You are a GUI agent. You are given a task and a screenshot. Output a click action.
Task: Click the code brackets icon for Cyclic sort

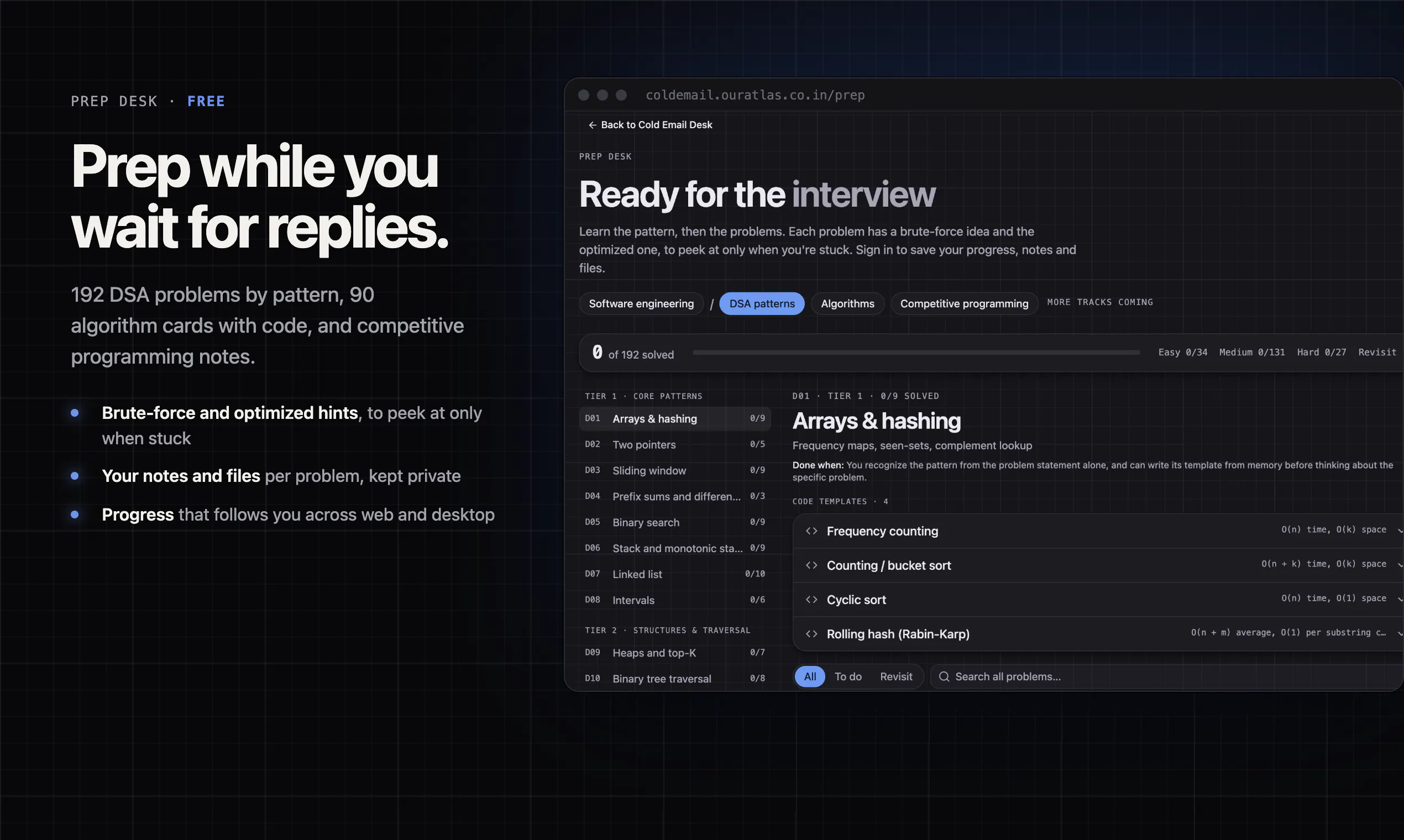click(811, 600)
